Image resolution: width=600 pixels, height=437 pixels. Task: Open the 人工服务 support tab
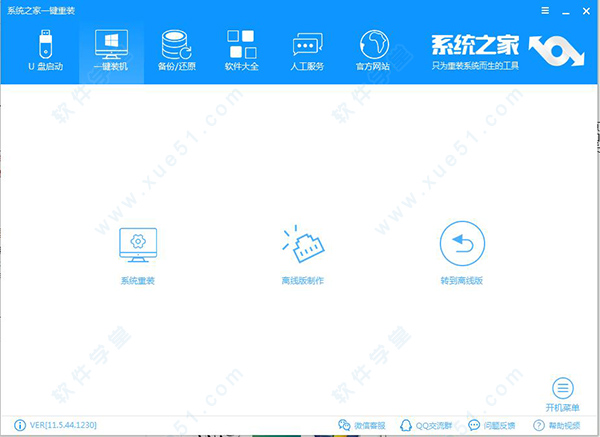pos(307,50)
